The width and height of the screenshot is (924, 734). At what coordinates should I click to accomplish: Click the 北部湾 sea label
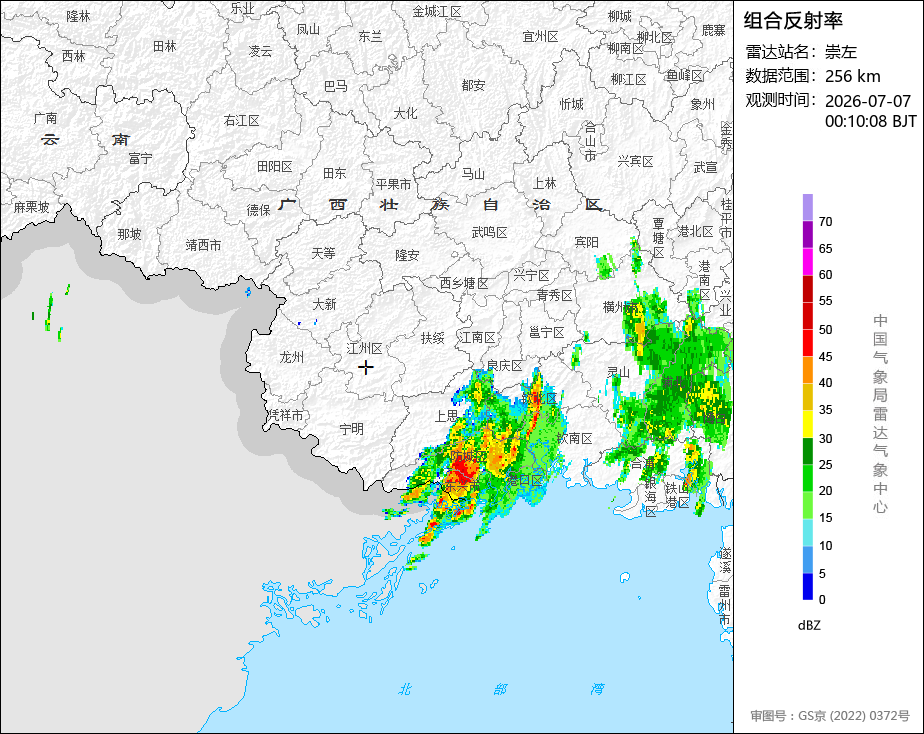pos(500,689)
